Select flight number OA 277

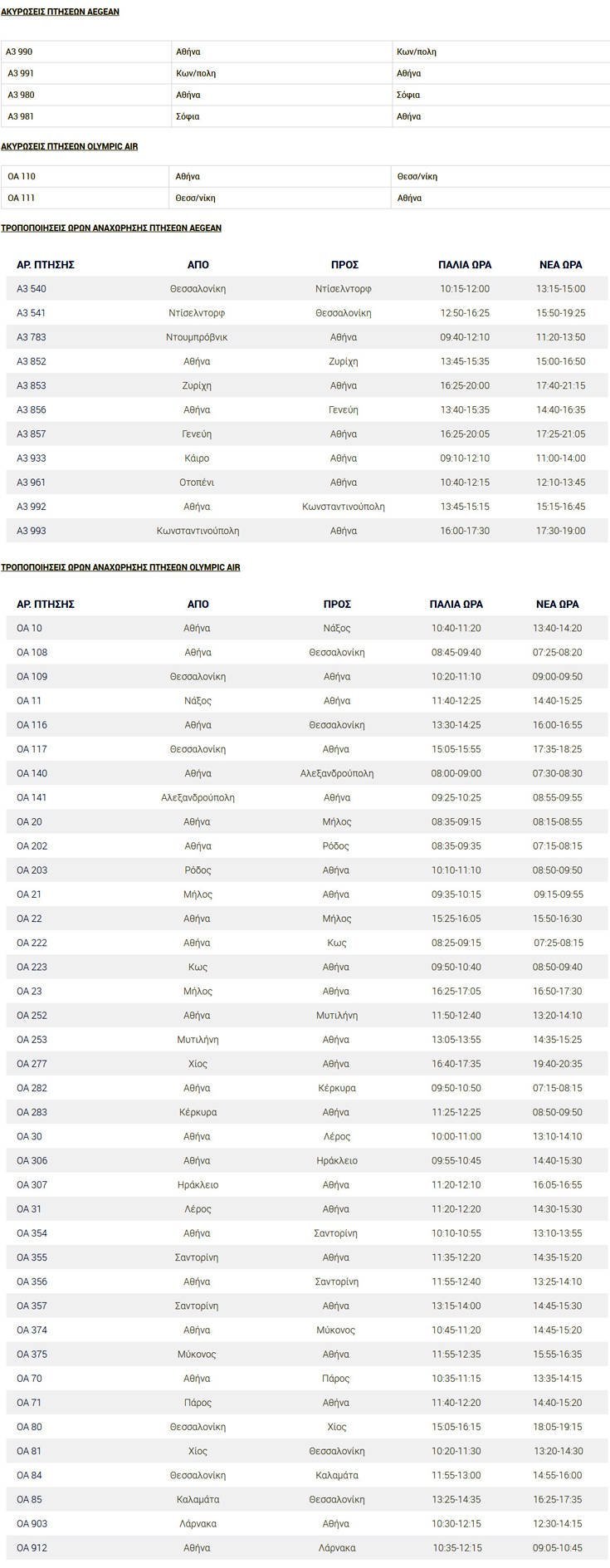click(x=32, y=1064)
